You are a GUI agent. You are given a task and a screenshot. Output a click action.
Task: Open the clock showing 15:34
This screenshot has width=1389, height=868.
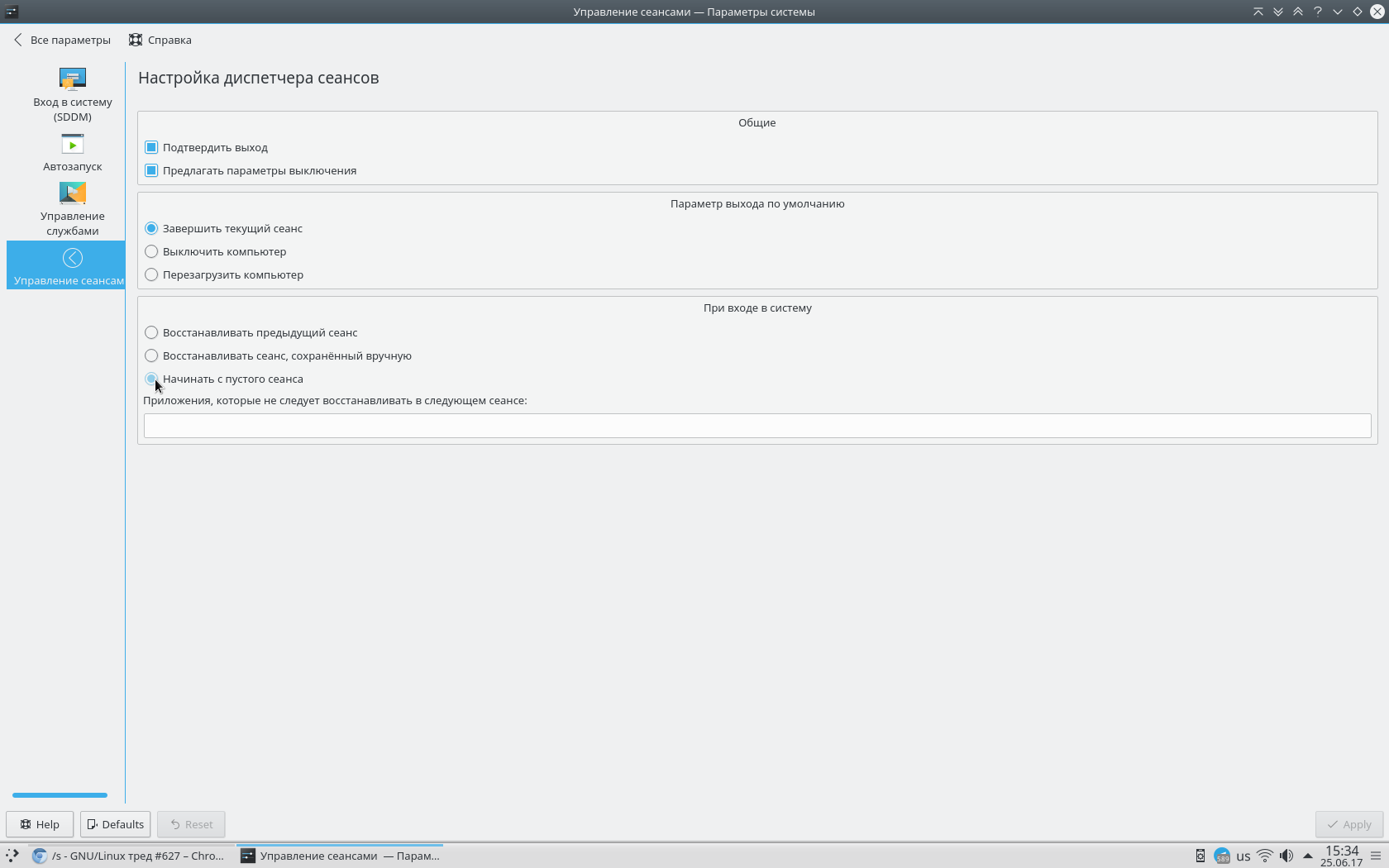pyautogui.click(x=1341, y=856)
